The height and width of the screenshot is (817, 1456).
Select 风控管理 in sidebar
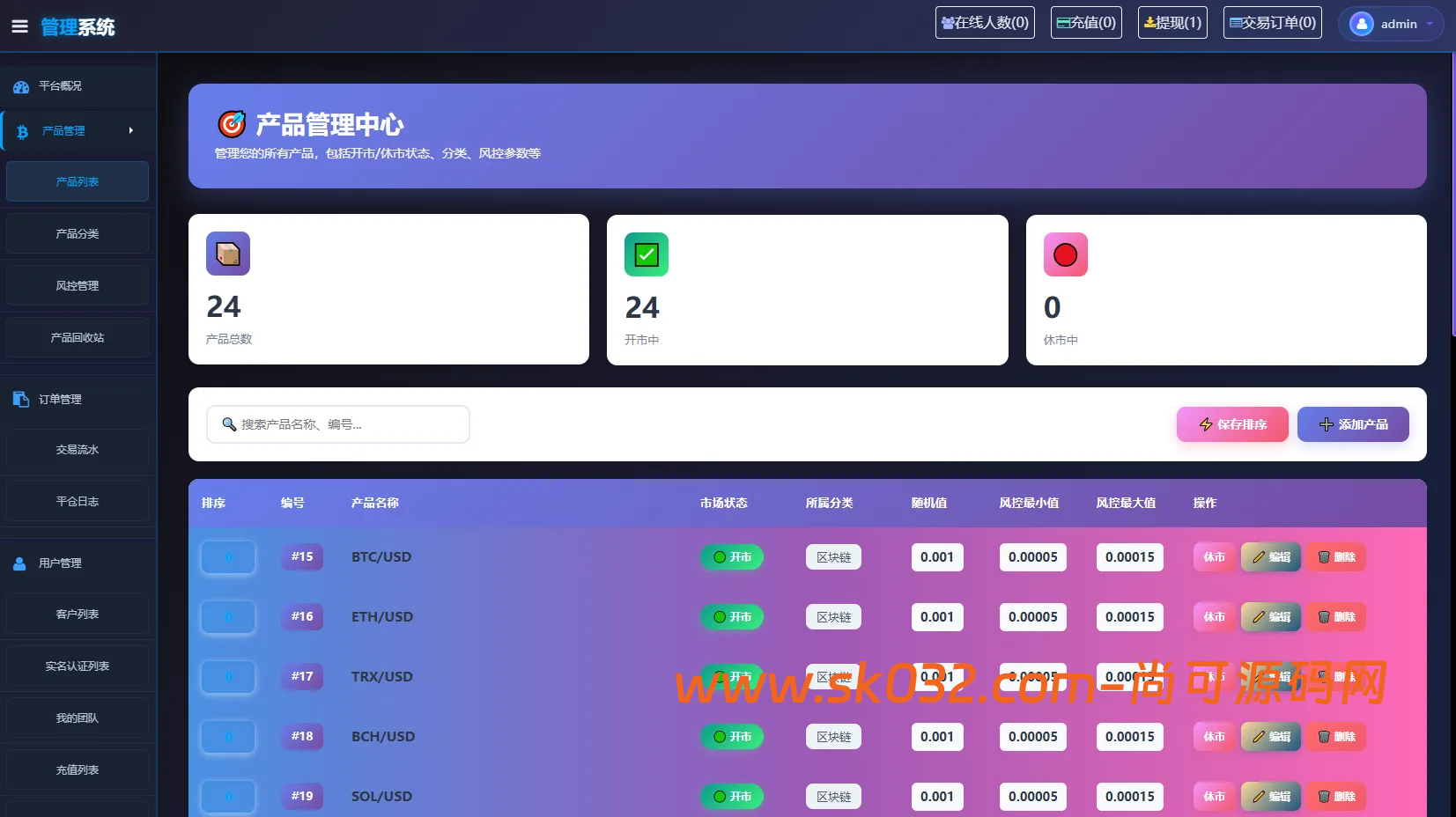[78, 285]
